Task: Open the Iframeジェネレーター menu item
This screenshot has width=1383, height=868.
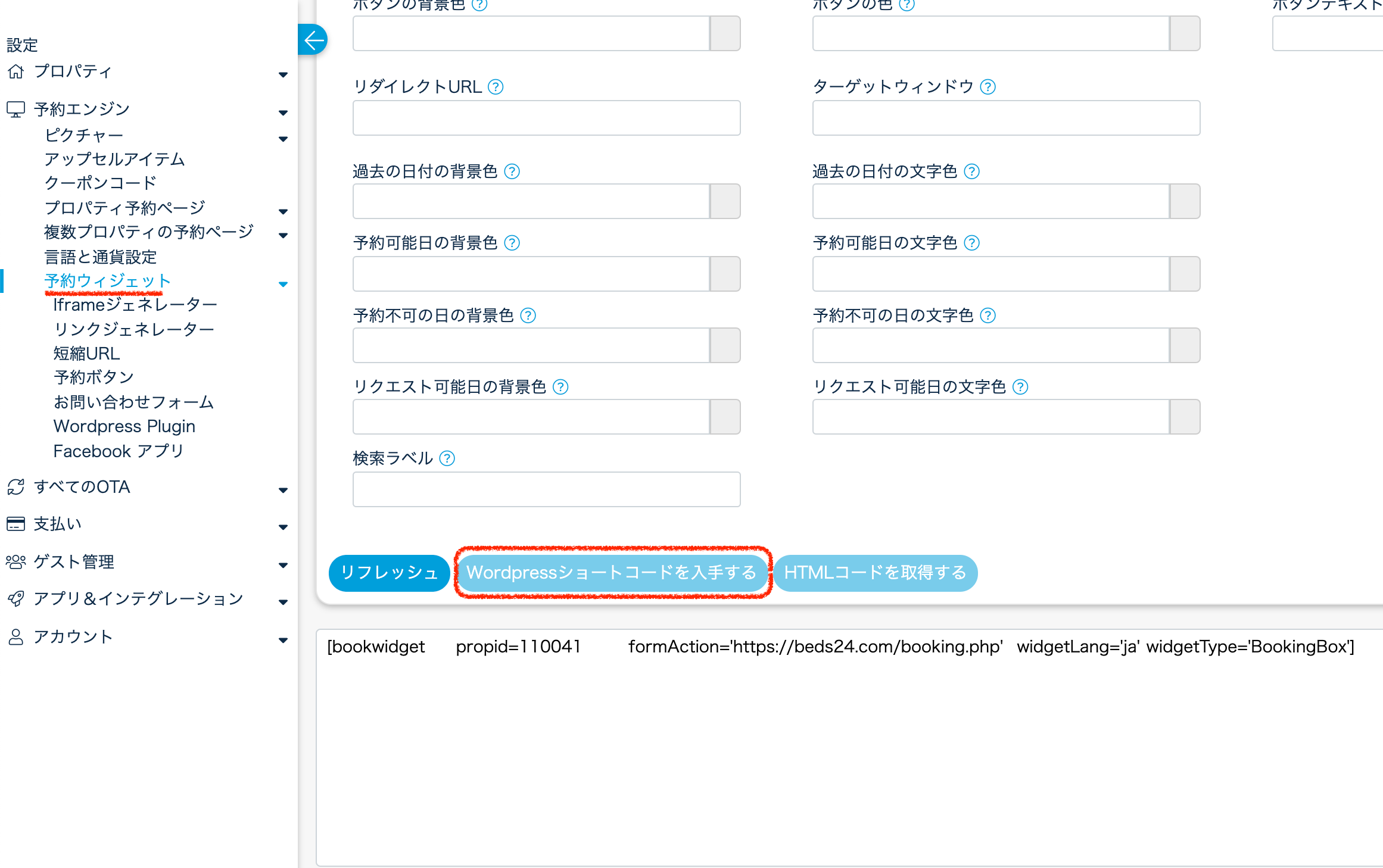Action: click(x=135, y=305)
